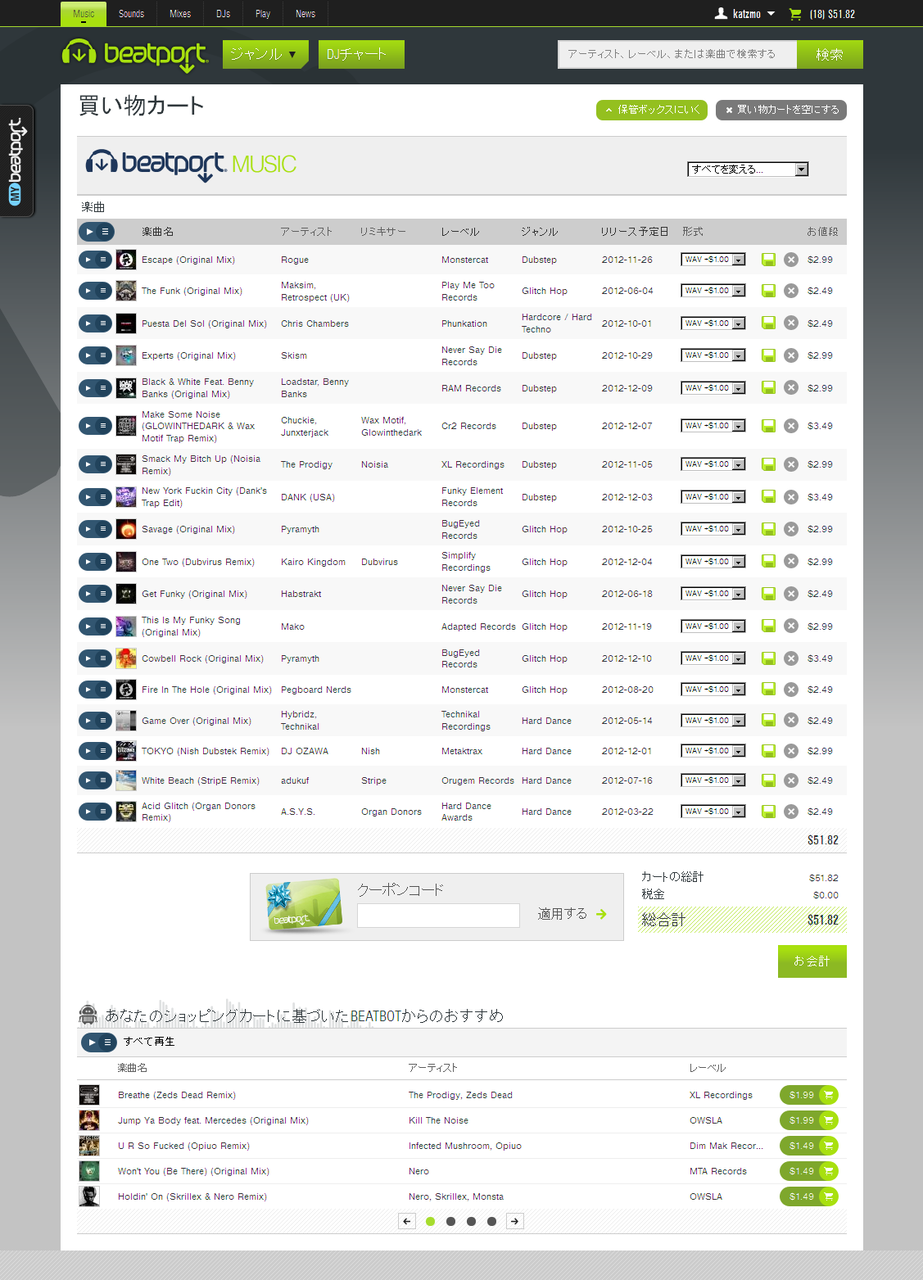Open the shopping cart icon in top bar

[x=796, y=14]
